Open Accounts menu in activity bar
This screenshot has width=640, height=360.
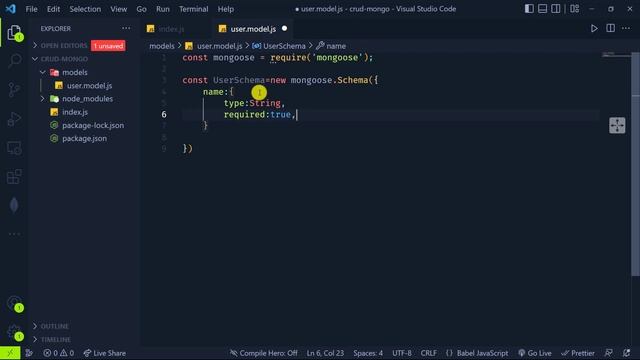point(14,303)
